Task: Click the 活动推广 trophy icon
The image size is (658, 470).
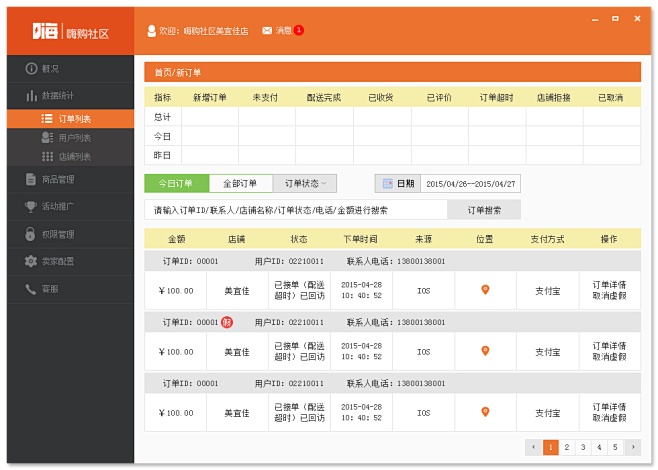Action: (x=31, y=206)
